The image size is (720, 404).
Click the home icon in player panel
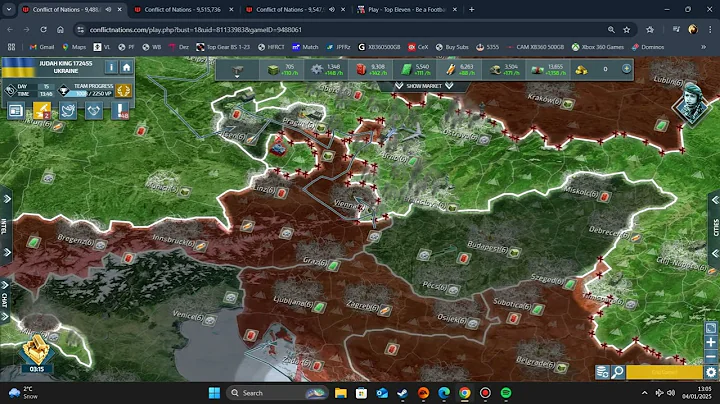(x=126, y=67)
